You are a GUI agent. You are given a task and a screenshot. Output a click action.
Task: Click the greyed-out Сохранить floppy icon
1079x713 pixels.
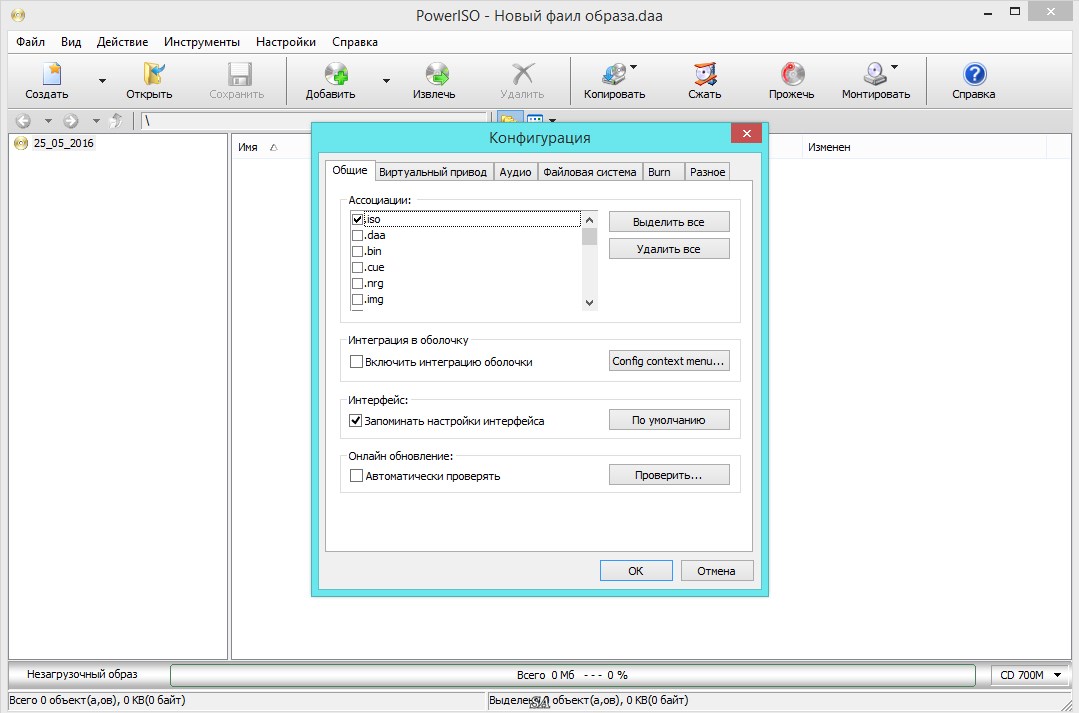coord(239,74)
